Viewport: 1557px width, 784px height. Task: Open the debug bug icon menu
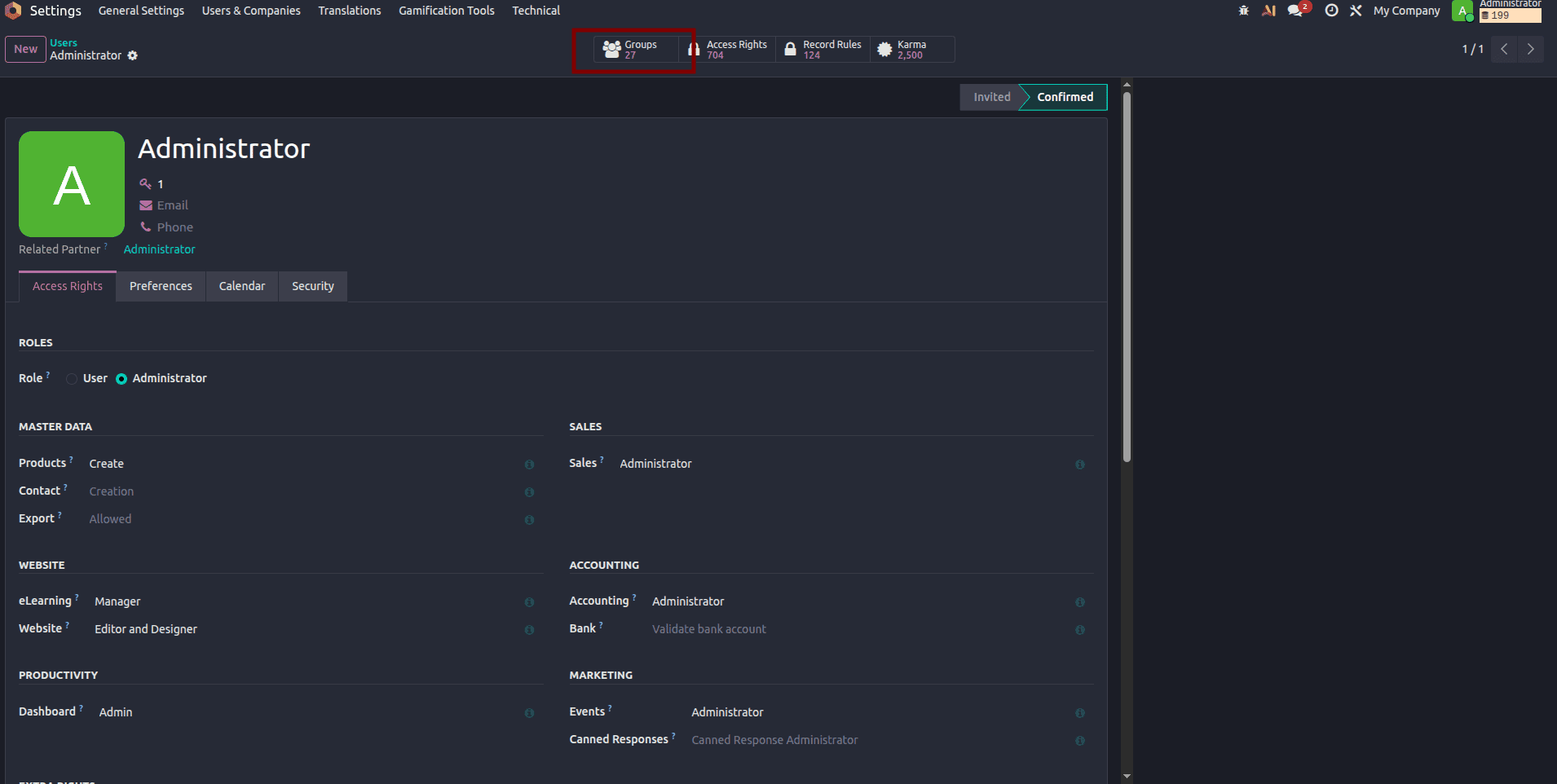tap(1244, 11)
